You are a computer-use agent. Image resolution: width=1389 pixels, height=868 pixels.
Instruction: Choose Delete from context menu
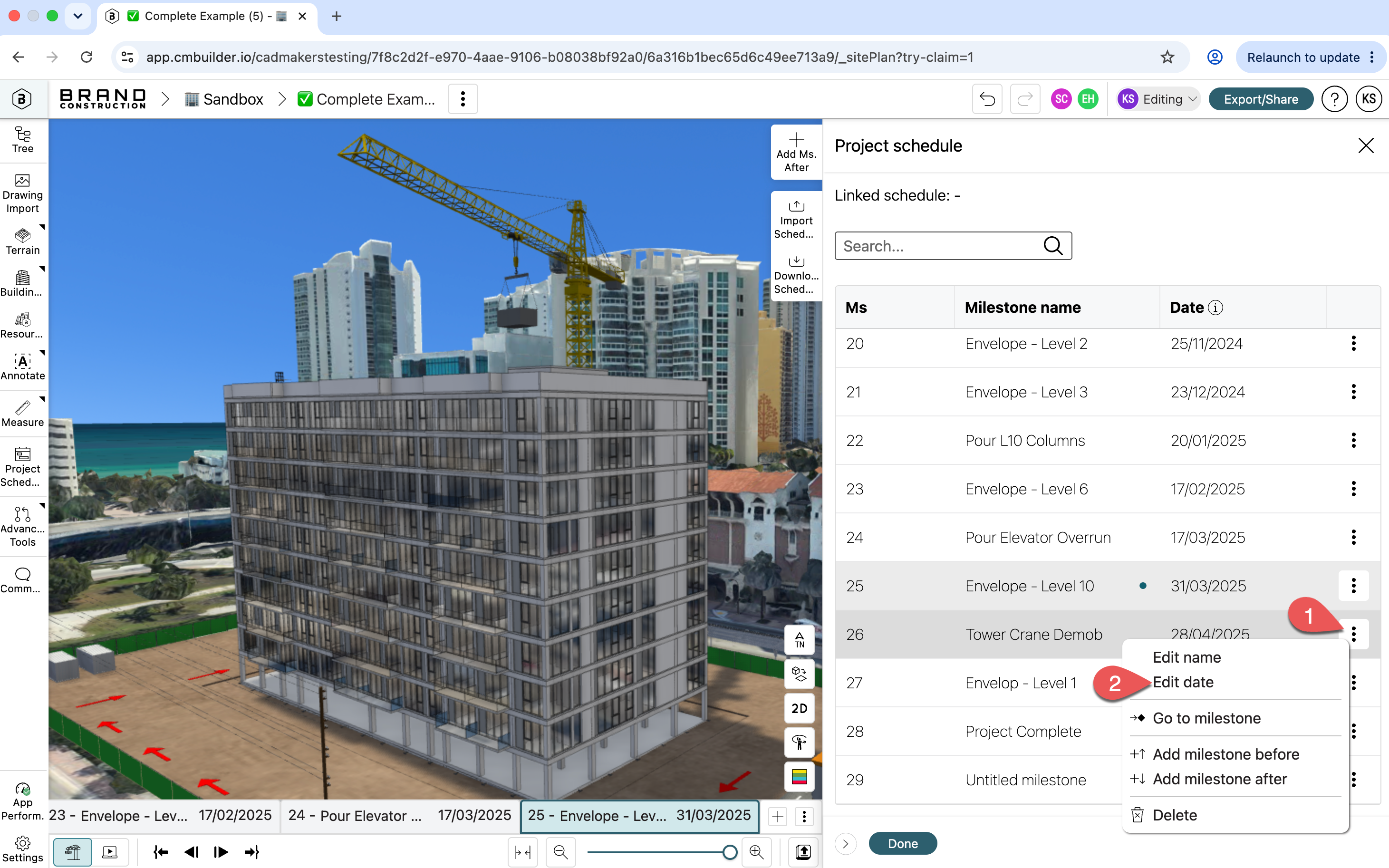point(1174,815)
